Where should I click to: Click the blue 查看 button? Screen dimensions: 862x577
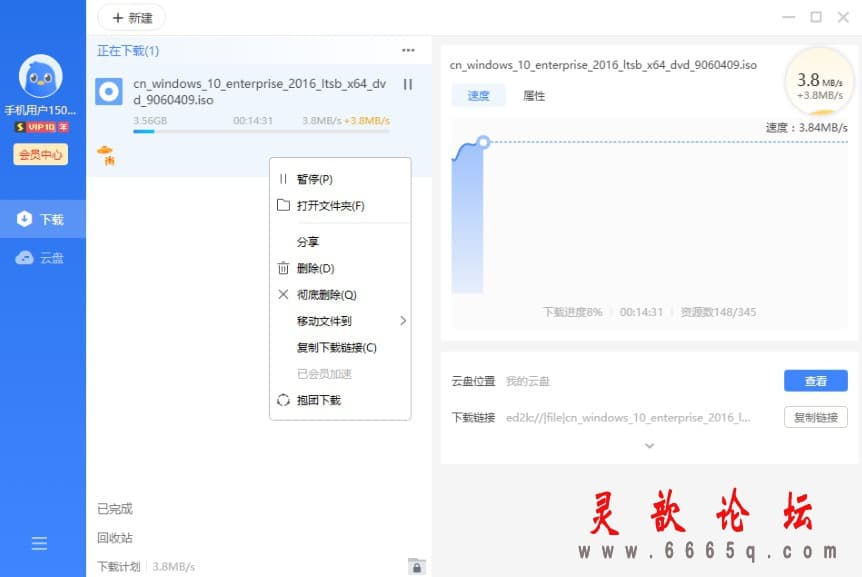tap(815, 381)
